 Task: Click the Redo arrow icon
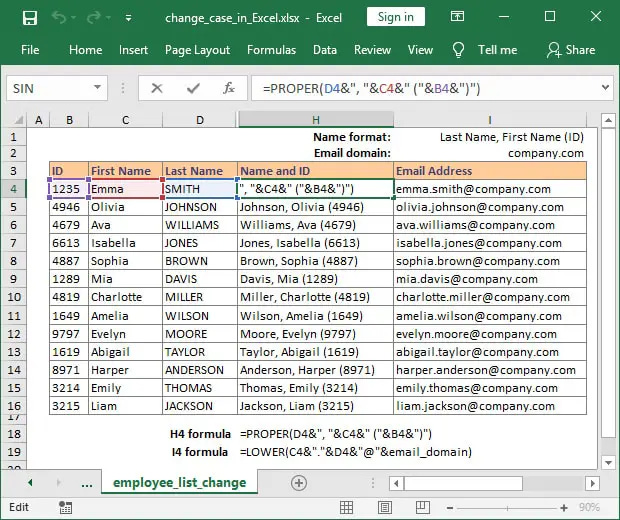pos(94,18)
